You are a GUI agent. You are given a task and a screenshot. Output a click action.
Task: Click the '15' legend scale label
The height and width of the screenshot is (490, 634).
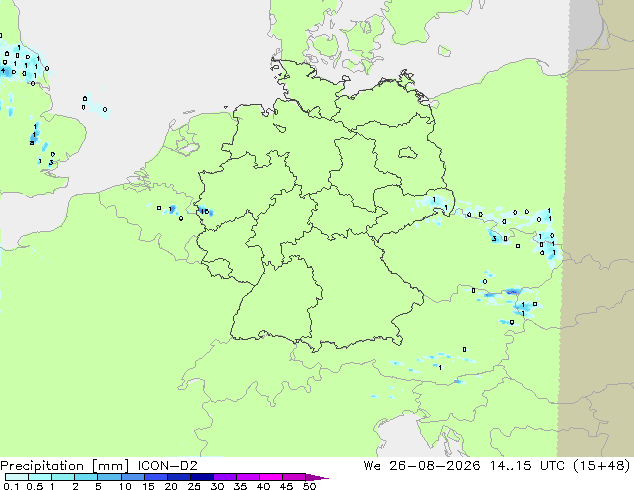[x=148, y=486]
